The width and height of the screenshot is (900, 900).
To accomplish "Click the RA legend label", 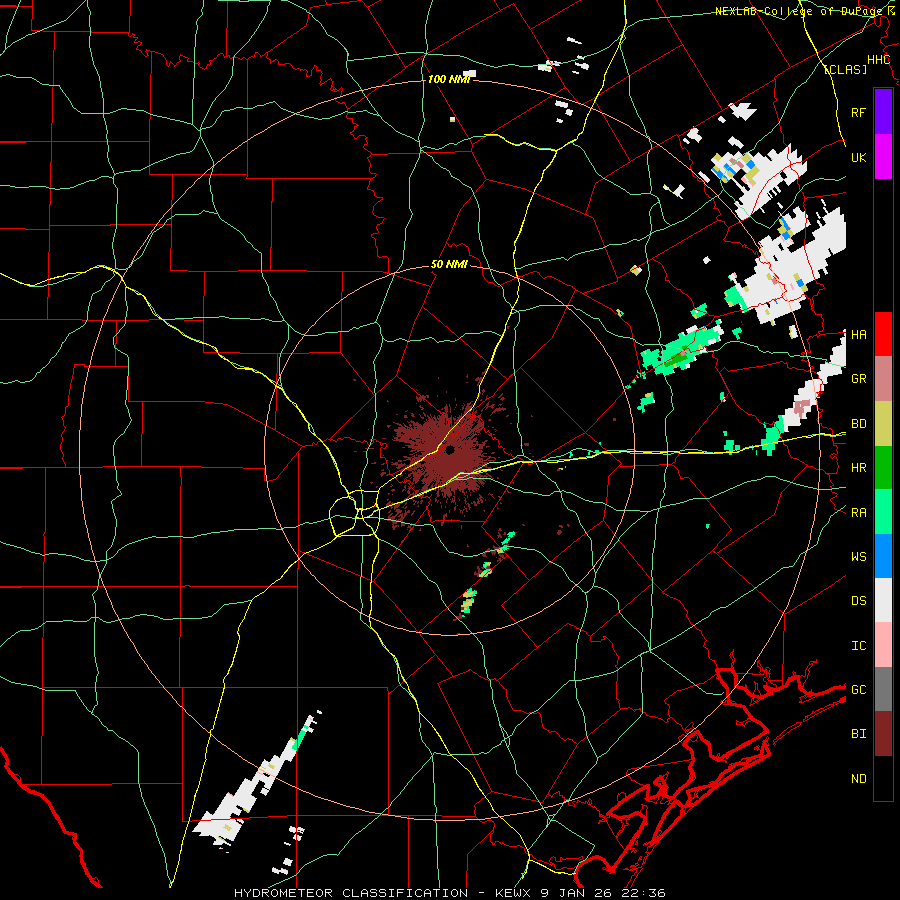I will pos(858,513).
